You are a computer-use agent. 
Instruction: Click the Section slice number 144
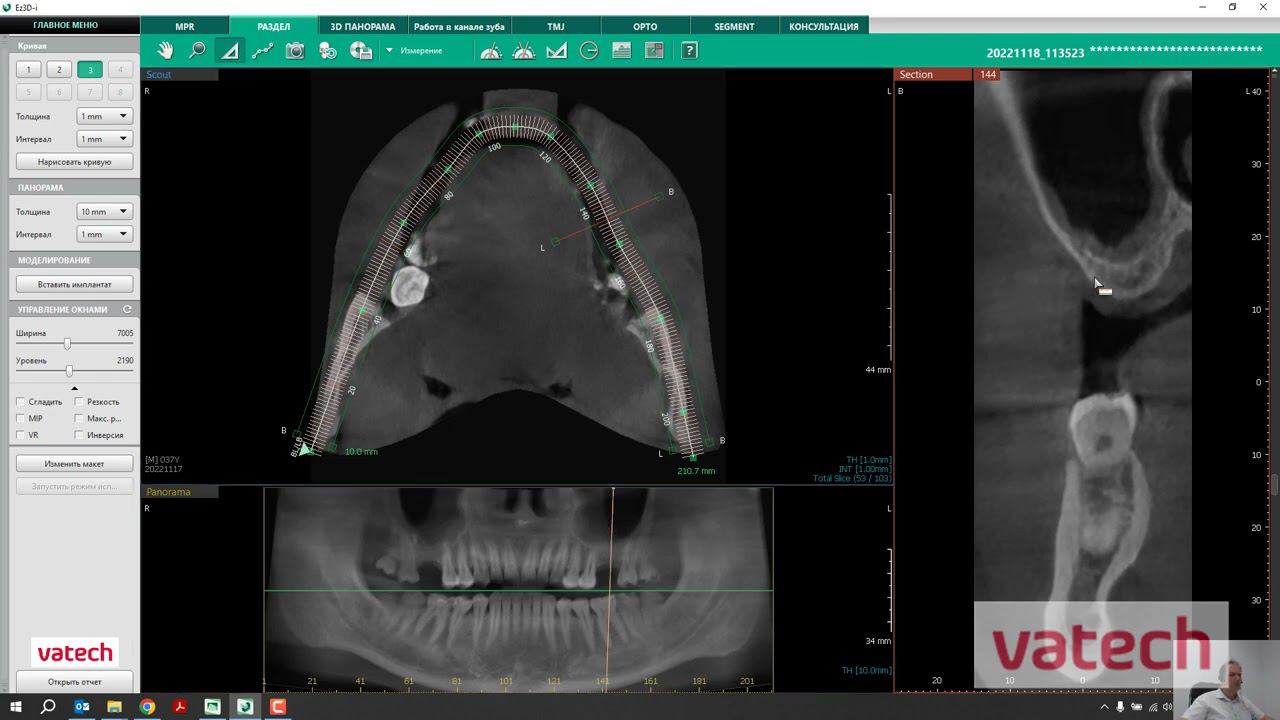click(x=988, y=75)
